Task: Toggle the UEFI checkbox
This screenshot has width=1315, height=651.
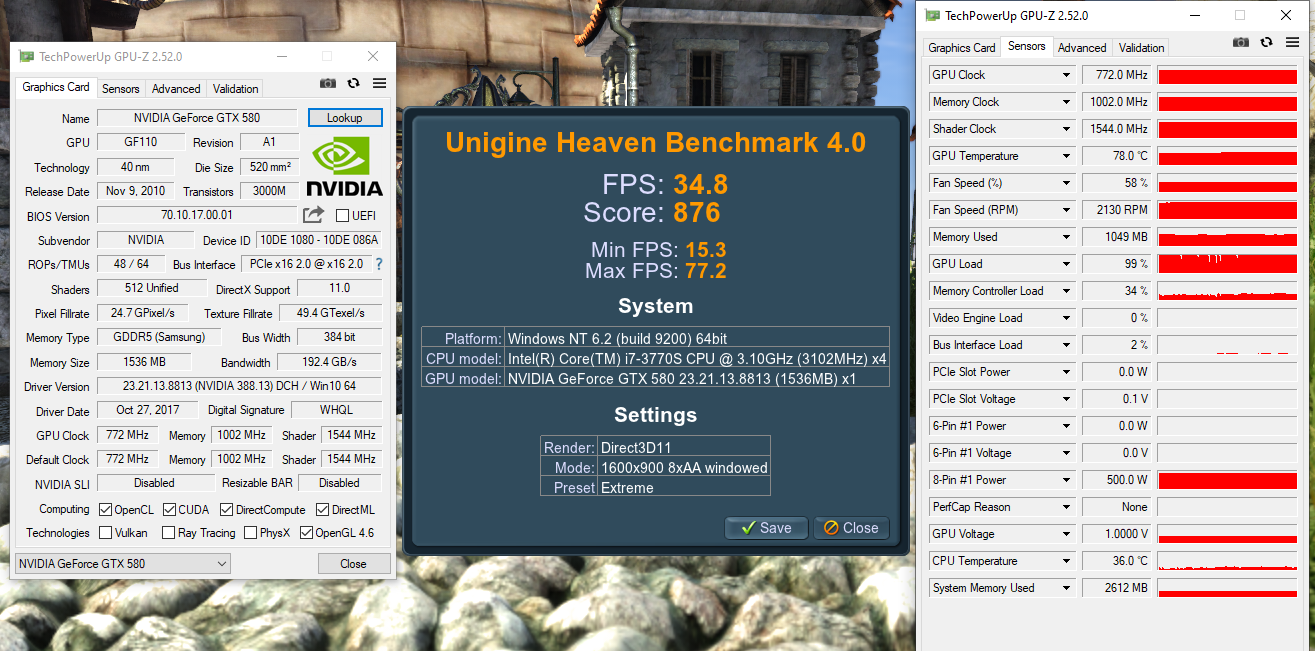Action: [342, 216]
